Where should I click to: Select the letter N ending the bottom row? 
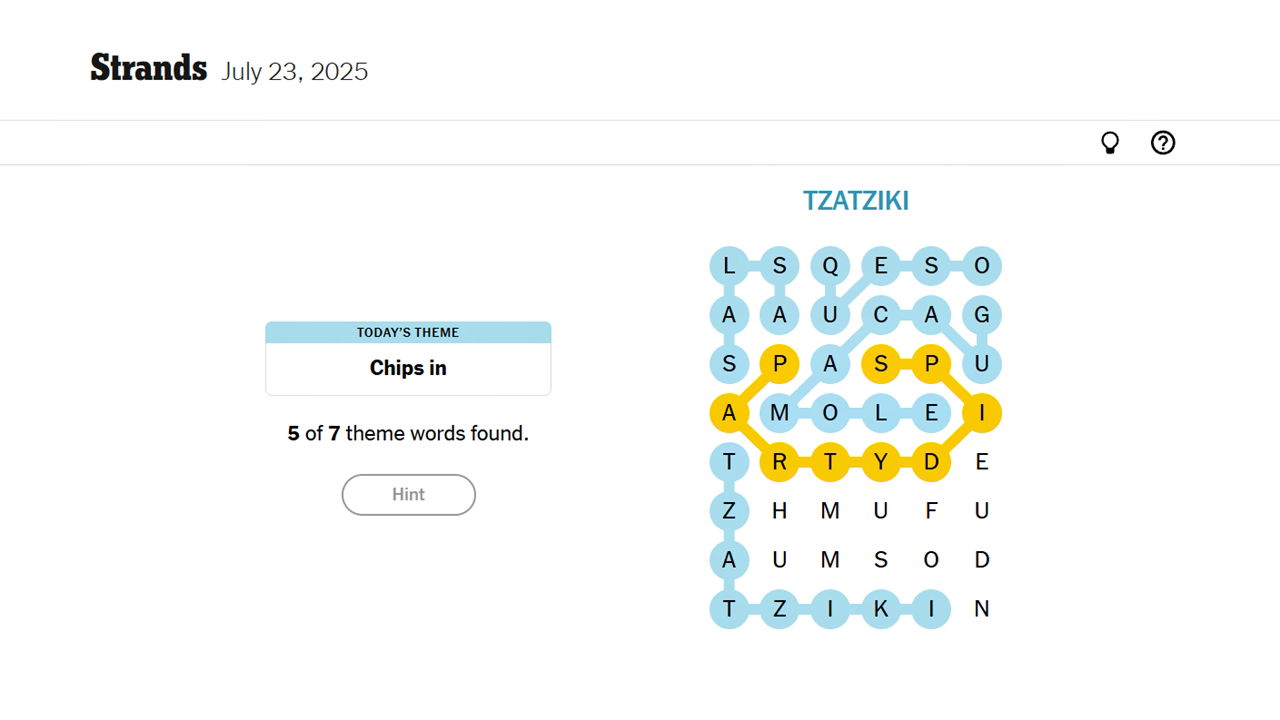(982, 609)
